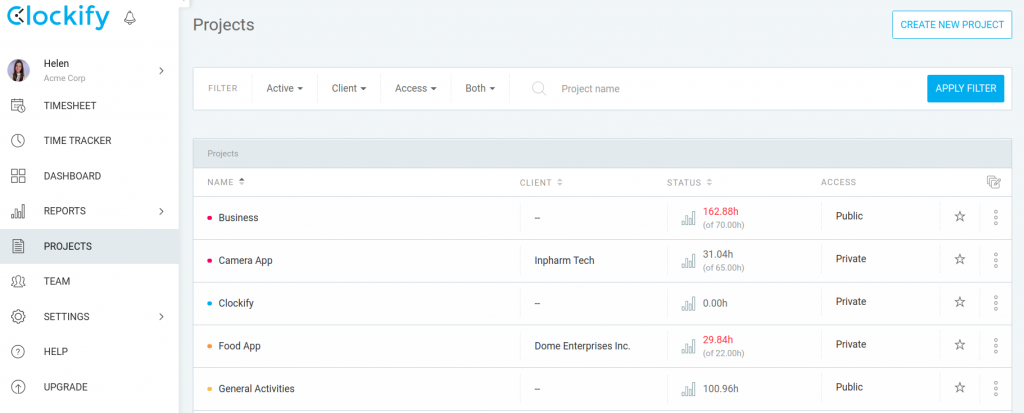Open the Camera App project
This screenshot has height=413, width=1024.
(246, 260)
